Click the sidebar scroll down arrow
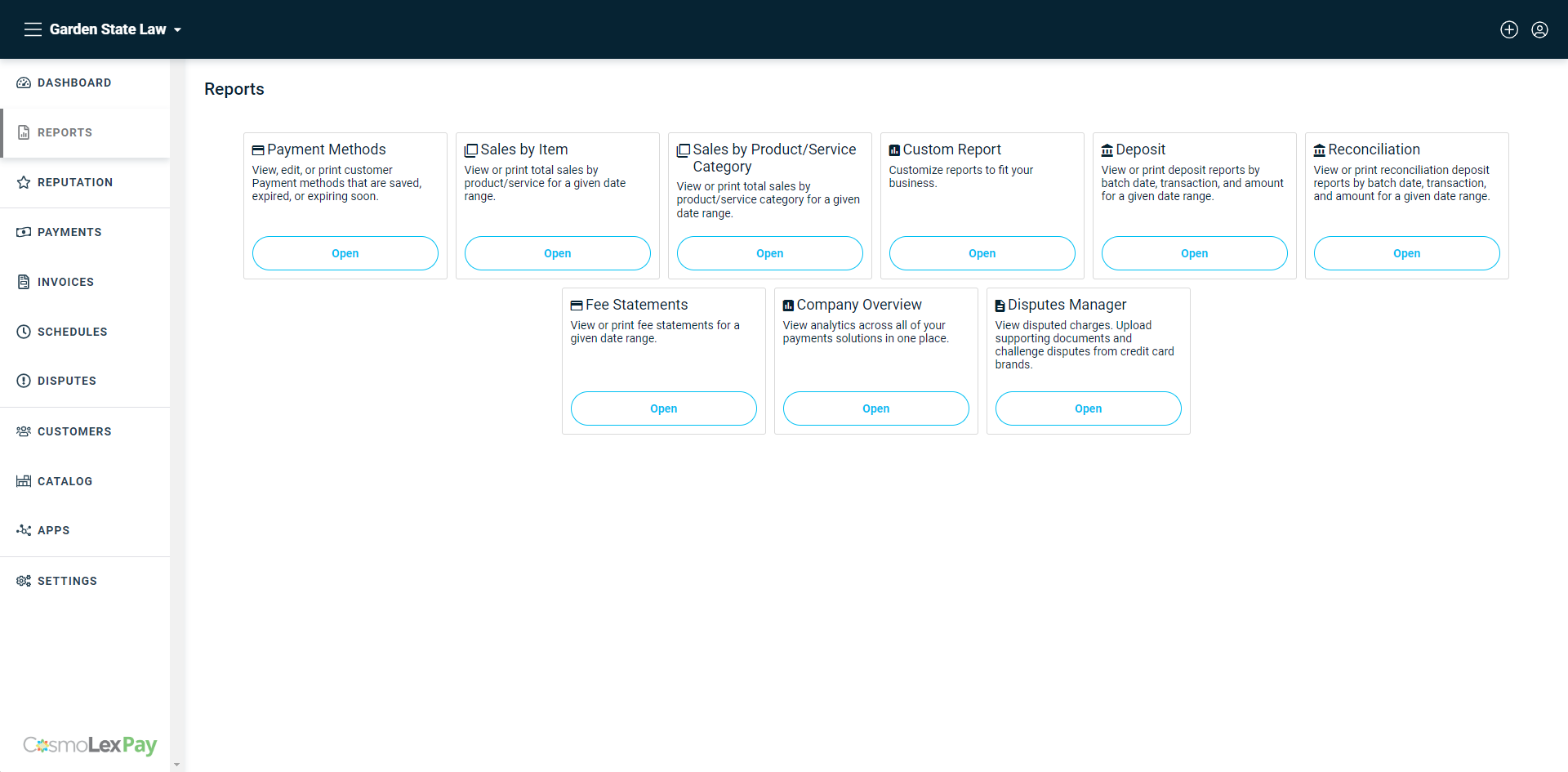 [176, 765]
